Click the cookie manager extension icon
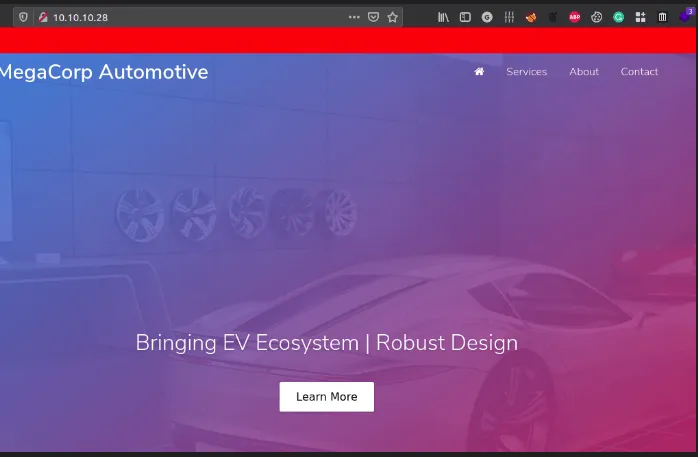This screenshot has height=457, width=698. coord(597,17)
